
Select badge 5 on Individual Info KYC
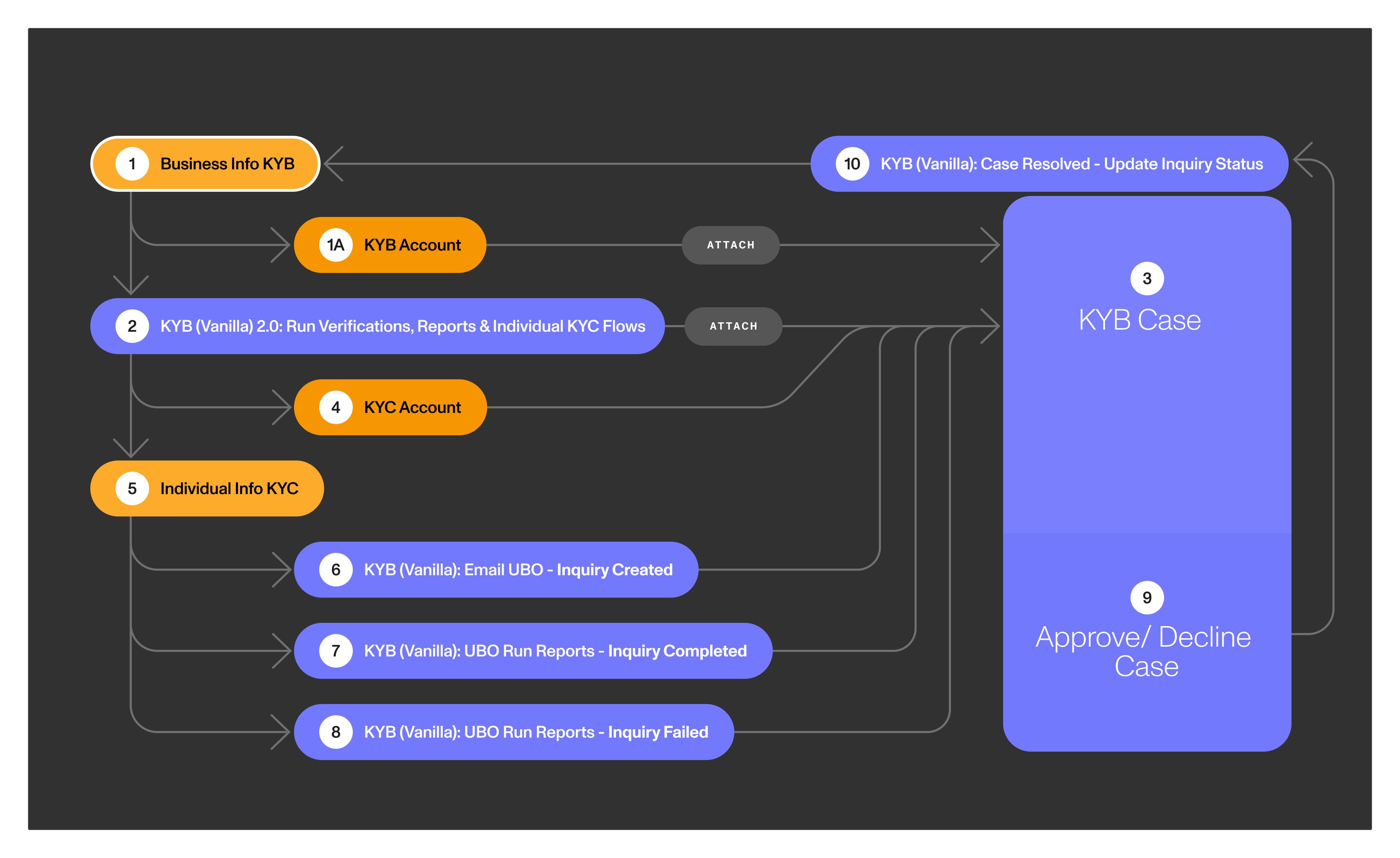[x=132, y=487]
